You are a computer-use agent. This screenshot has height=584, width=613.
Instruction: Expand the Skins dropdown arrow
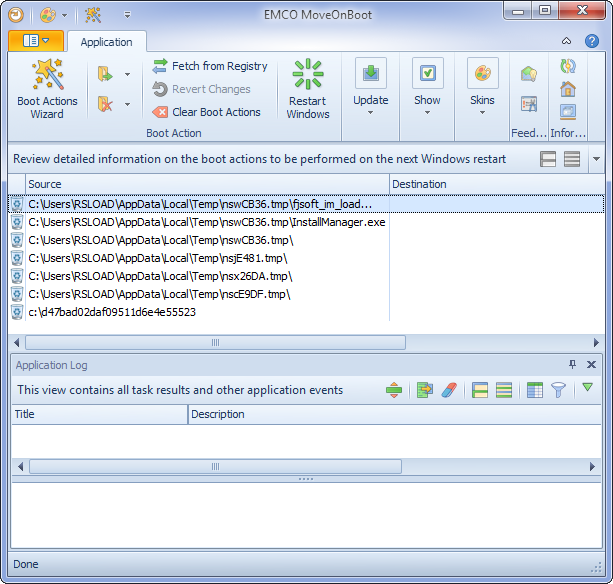coord(482,113)
